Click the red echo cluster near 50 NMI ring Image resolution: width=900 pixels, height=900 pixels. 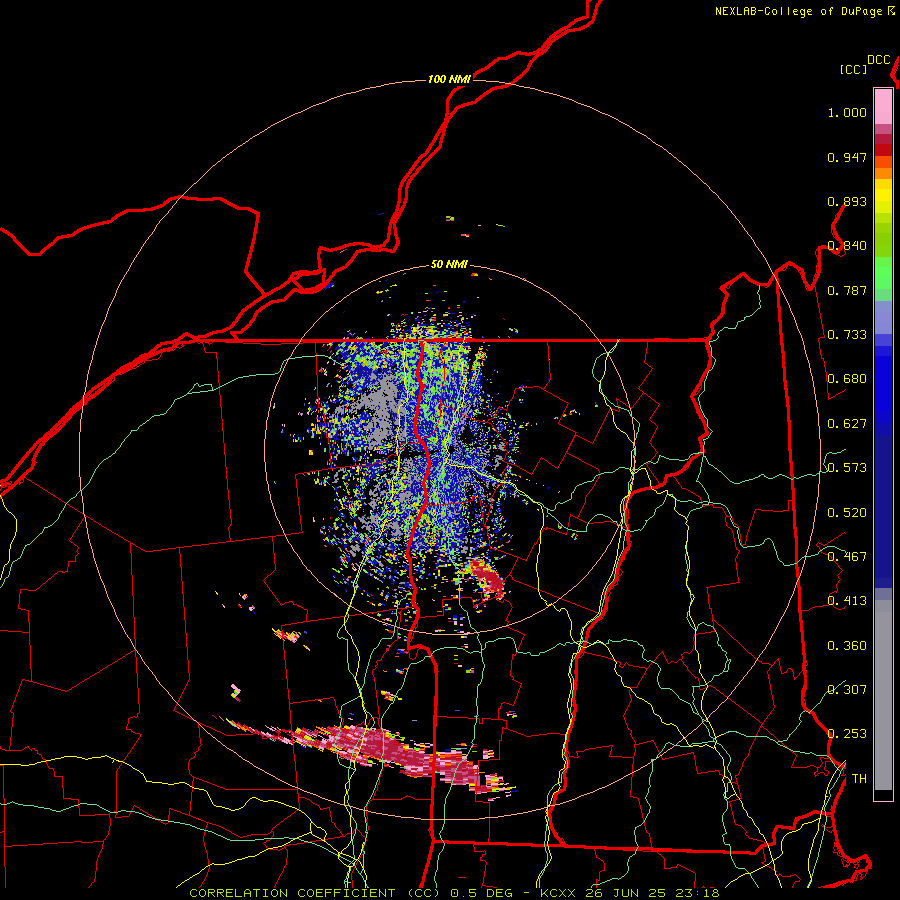pos(488,579)
